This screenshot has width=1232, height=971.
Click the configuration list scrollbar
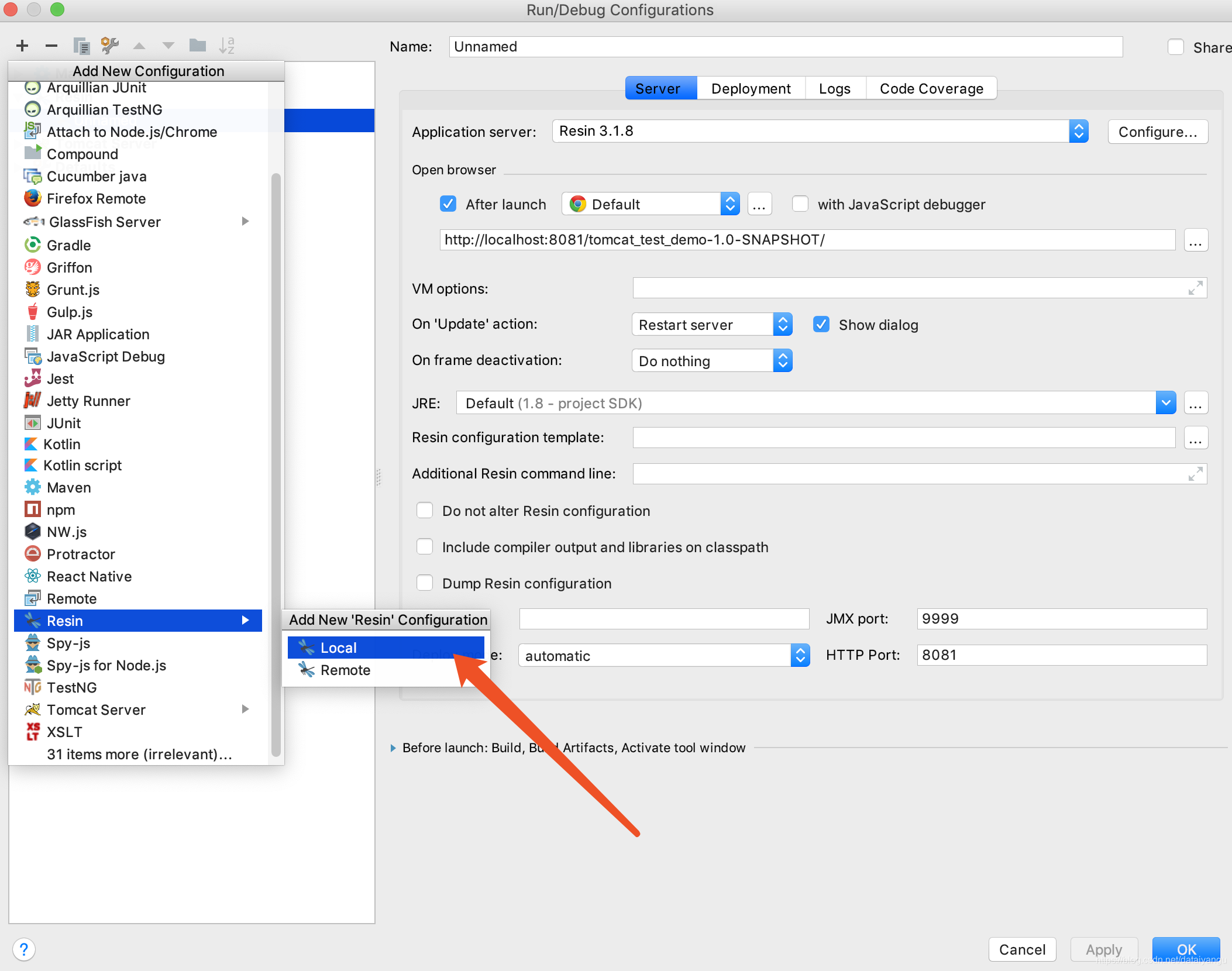click(x=276, y=462)
